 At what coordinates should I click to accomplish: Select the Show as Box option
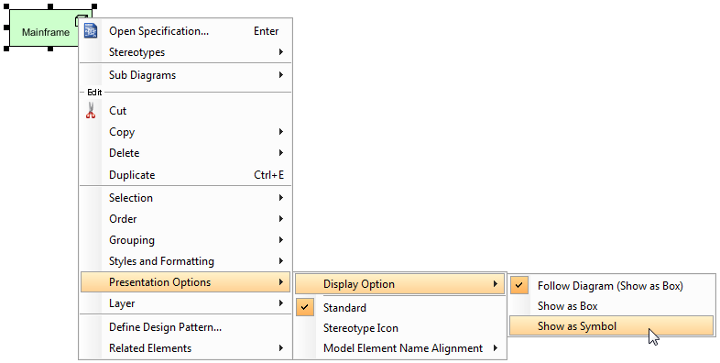click(x=612, y=306)
